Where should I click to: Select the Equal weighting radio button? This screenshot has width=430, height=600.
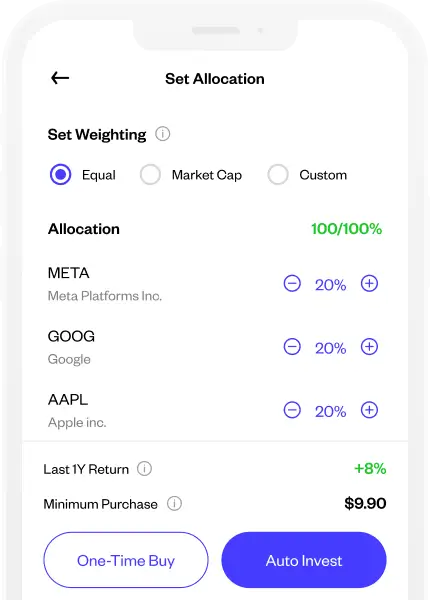60,174
